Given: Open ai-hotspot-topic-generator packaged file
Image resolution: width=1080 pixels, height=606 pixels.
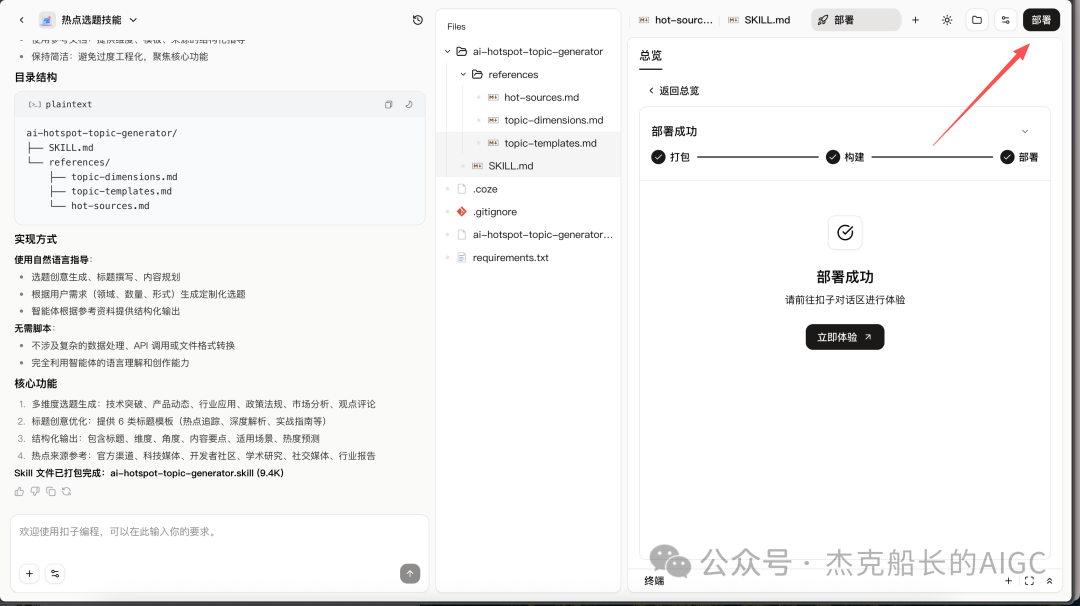Looking at the screenshot, I should coord(542,235).
